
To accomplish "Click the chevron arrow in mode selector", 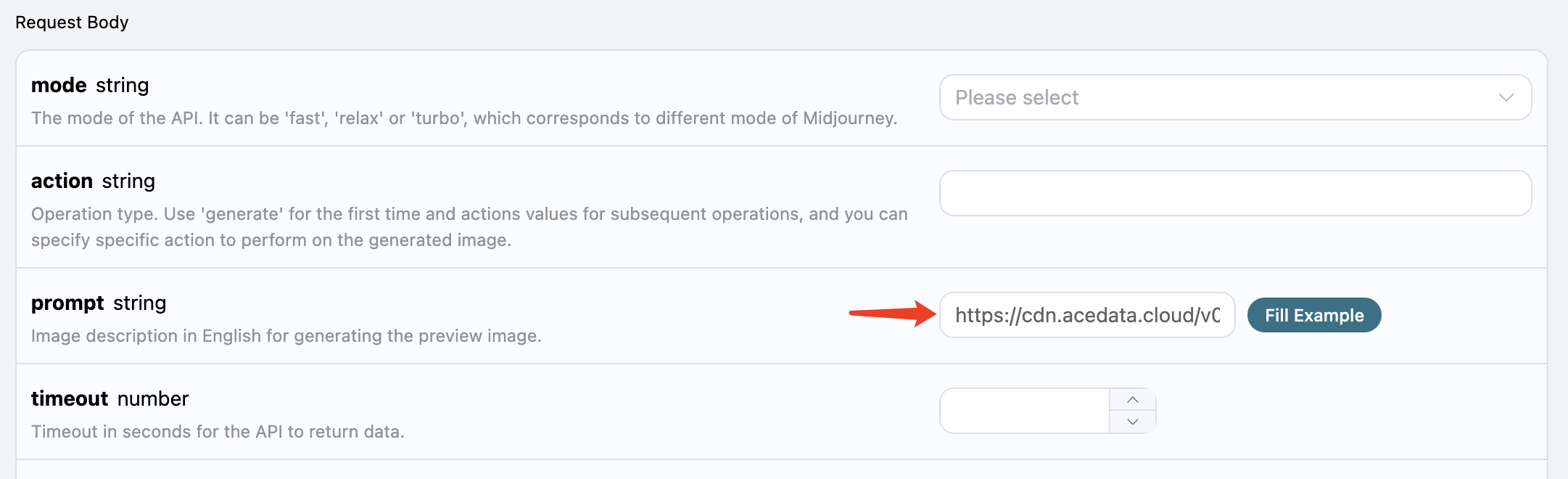I will [x=1506, y=97].
